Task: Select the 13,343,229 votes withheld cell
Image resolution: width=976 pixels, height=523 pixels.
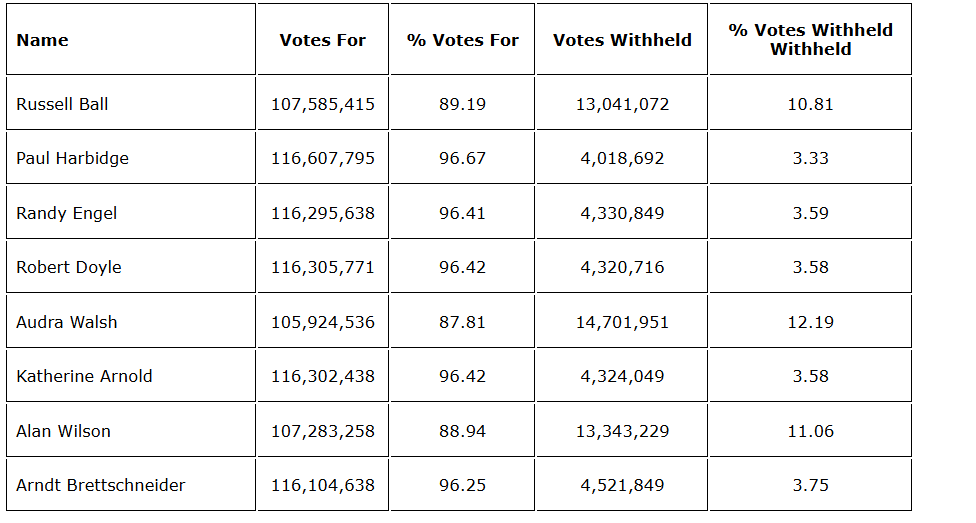Action: (x=622, y=431)
